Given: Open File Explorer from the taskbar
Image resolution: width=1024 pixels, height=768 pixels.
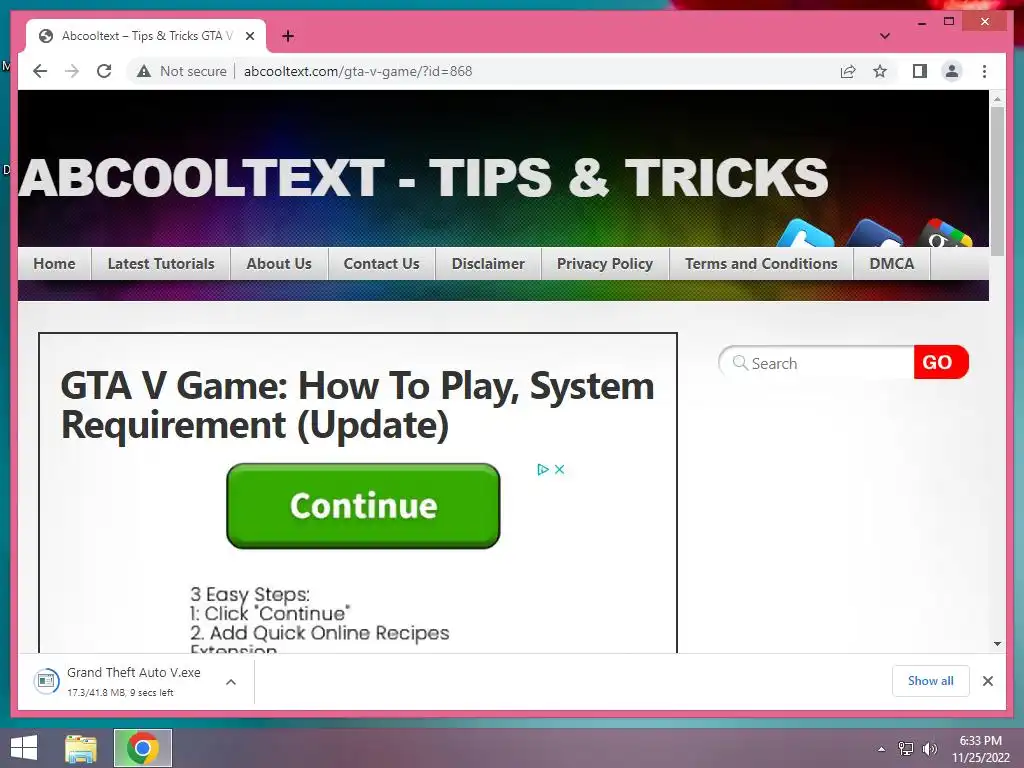Looking at the screenshot, I should [x=81, y=748].
